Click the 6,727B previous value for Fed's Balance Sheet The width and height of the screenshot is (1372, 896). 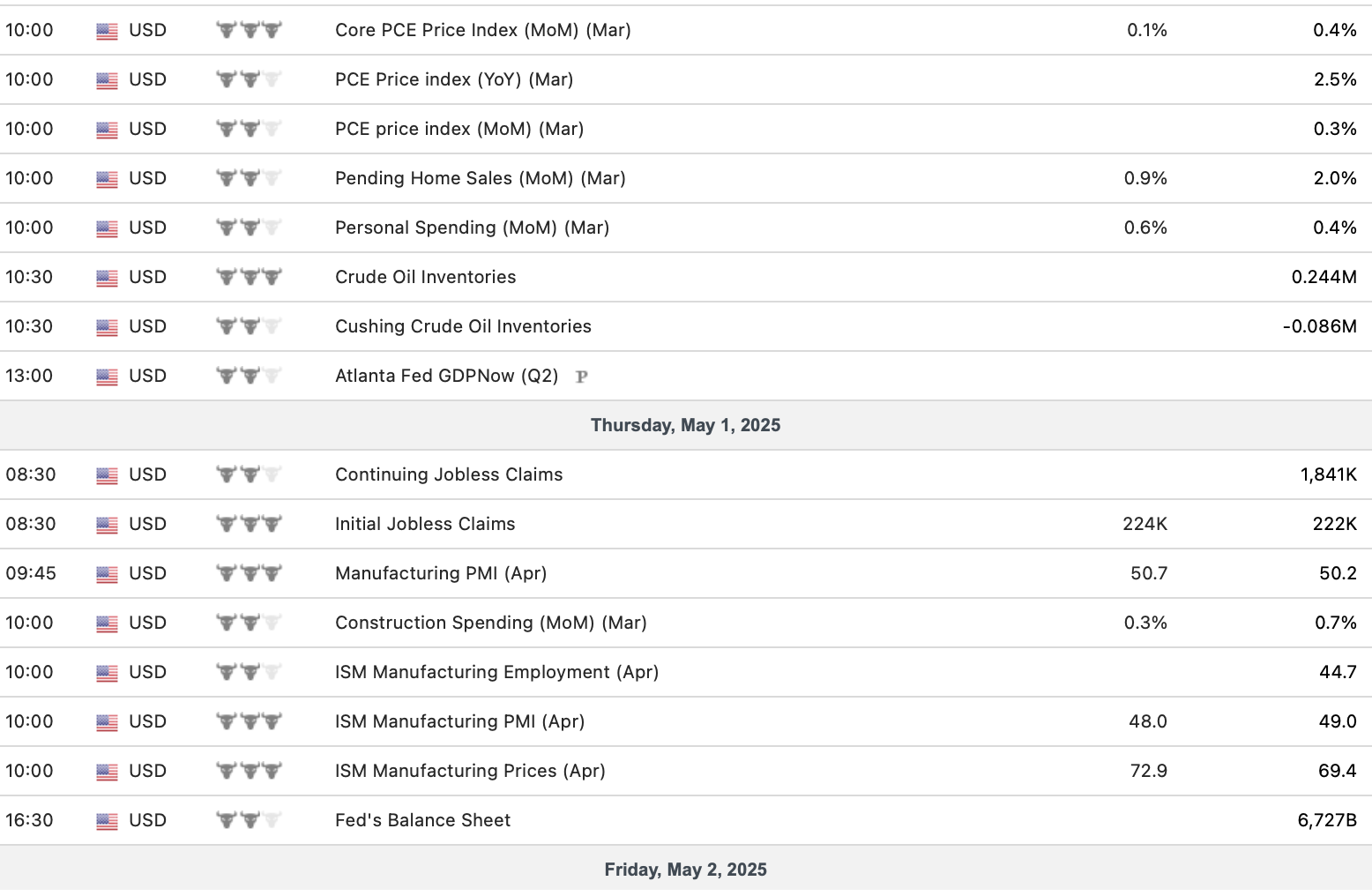[1326, 820]
